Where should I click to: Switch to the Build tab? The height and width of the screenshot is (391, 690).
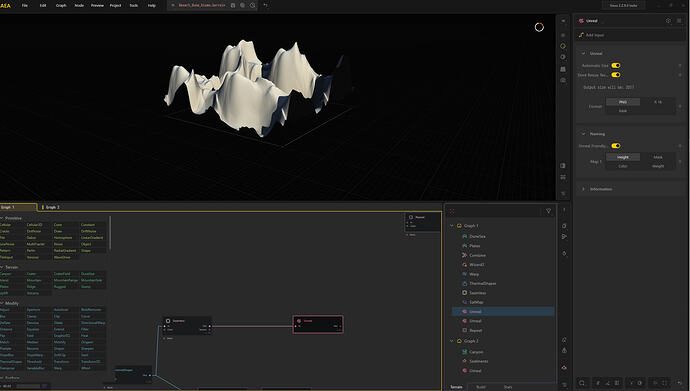pos(481,387)
